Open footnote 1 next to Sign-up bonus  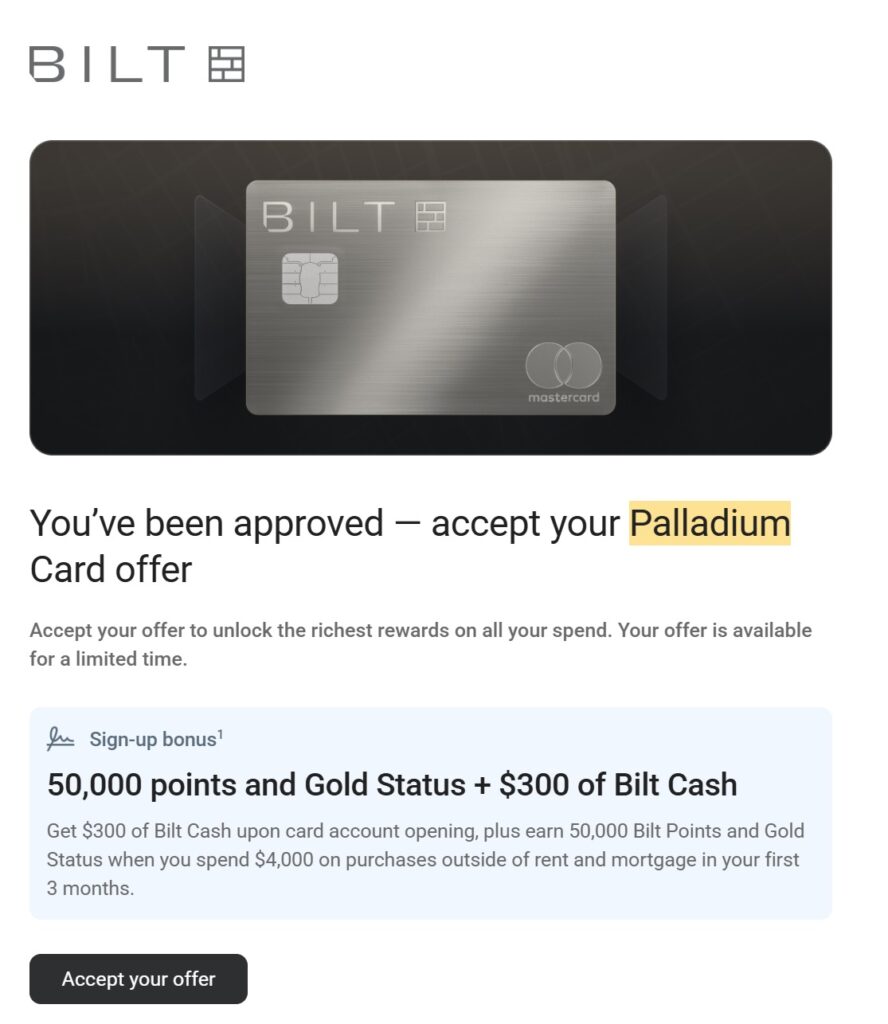click(220, 735)
